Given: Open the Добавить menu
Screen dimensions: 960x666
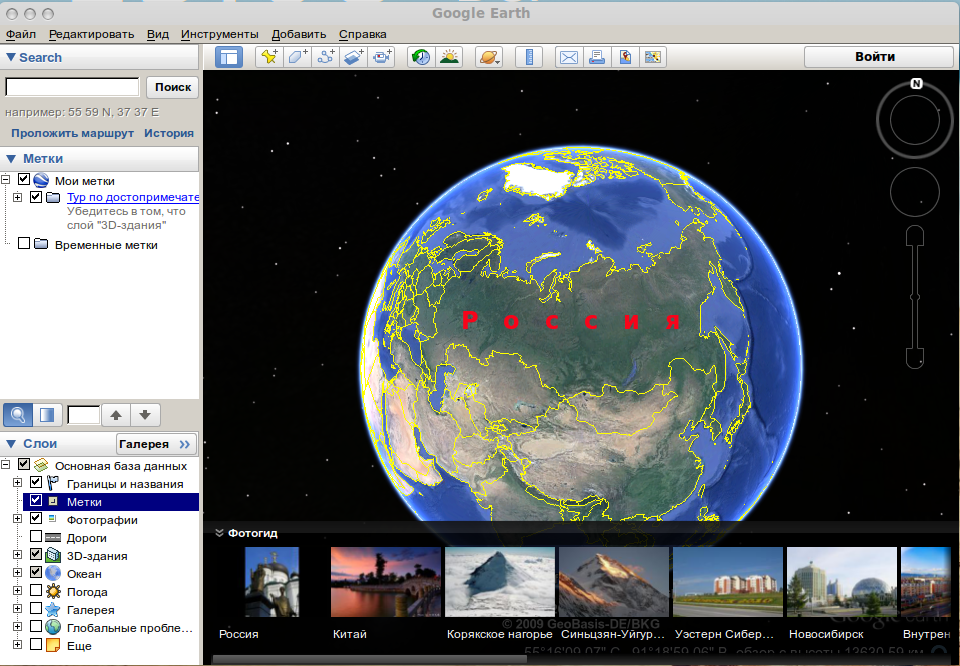Looking at the screenshot, I should [x=299, y=34].
